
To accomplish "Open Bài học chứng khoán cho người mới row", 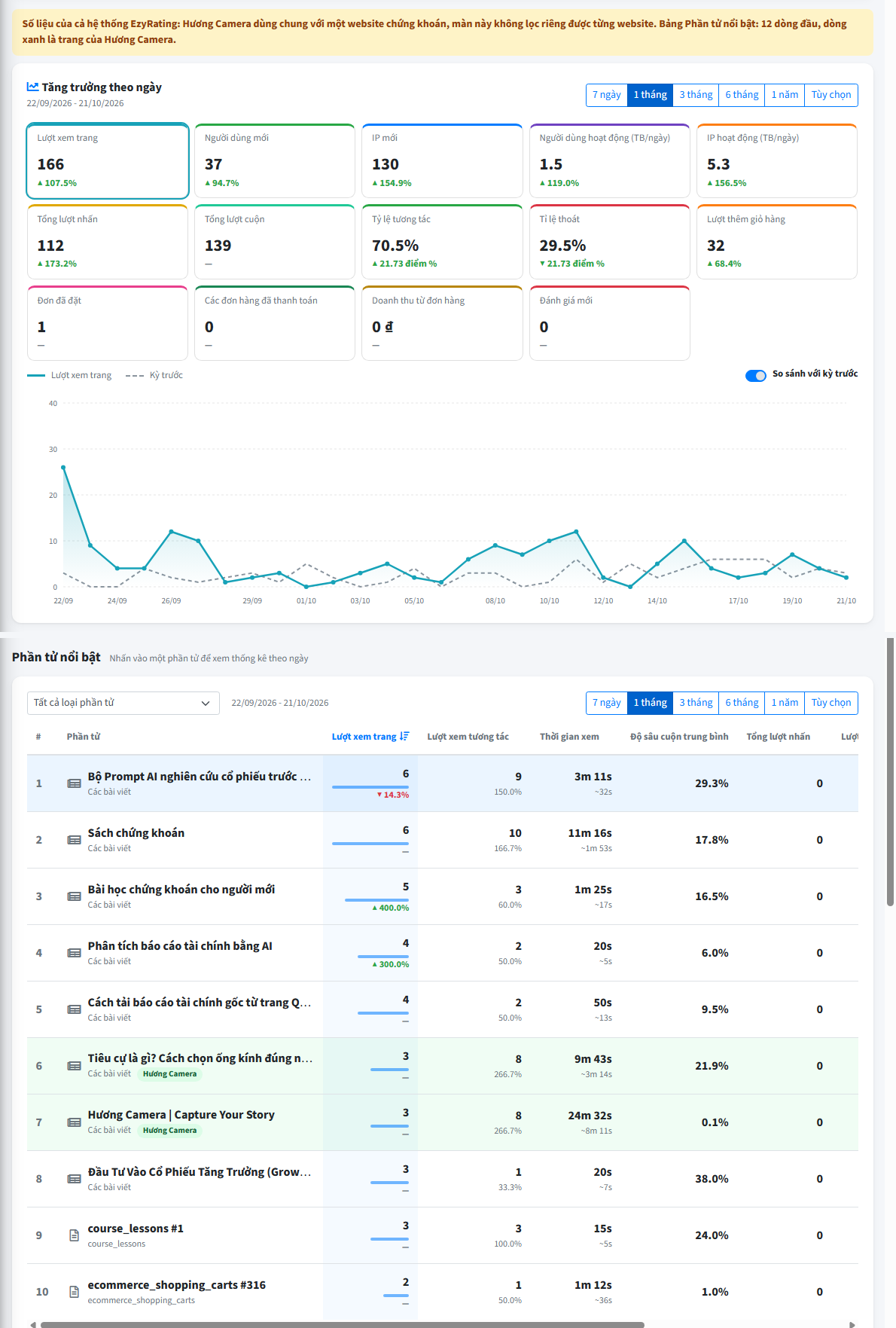I will coord(443,896).
